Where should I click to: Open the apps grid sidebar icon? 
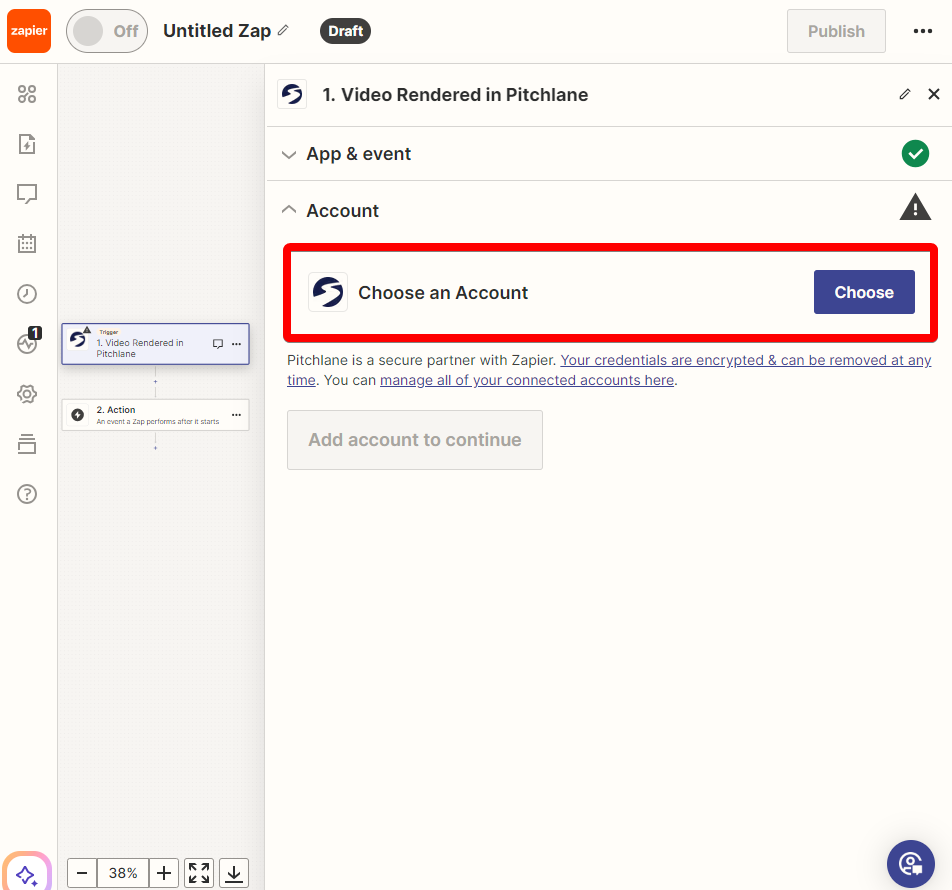tap(27, 94)
